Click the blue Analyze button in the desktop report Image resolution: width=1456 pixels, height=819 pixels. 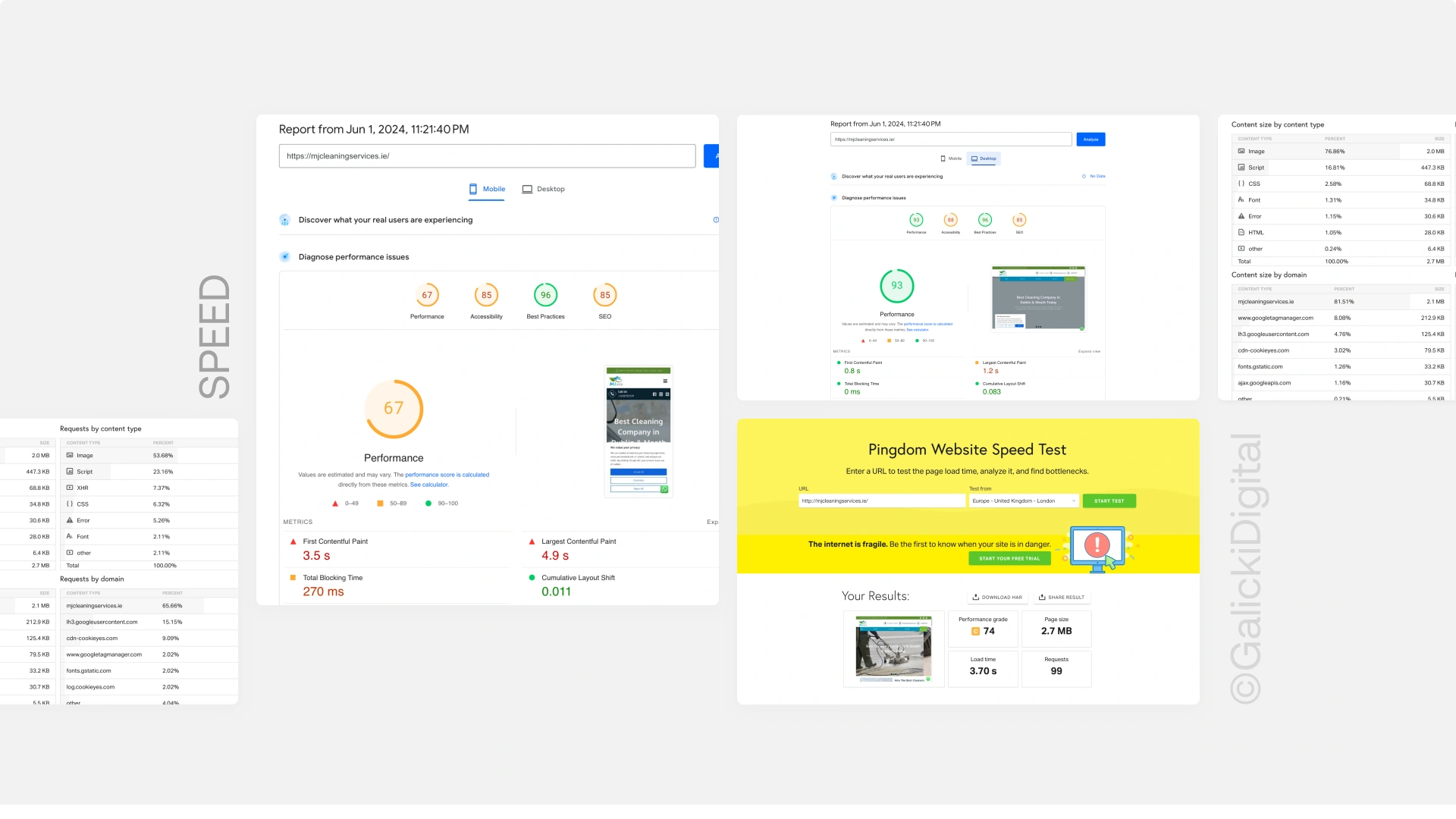pos(1090,140)
